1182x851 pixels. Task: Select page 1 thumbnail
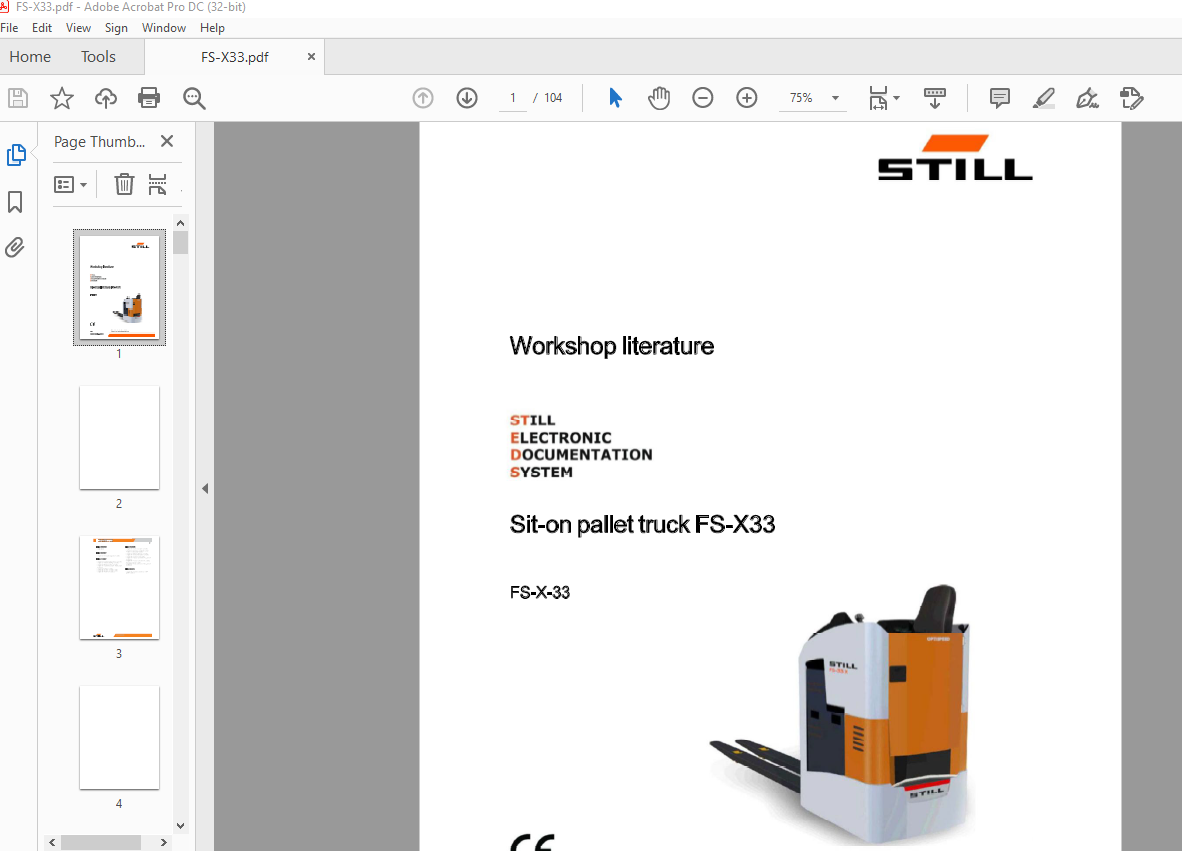119,287
